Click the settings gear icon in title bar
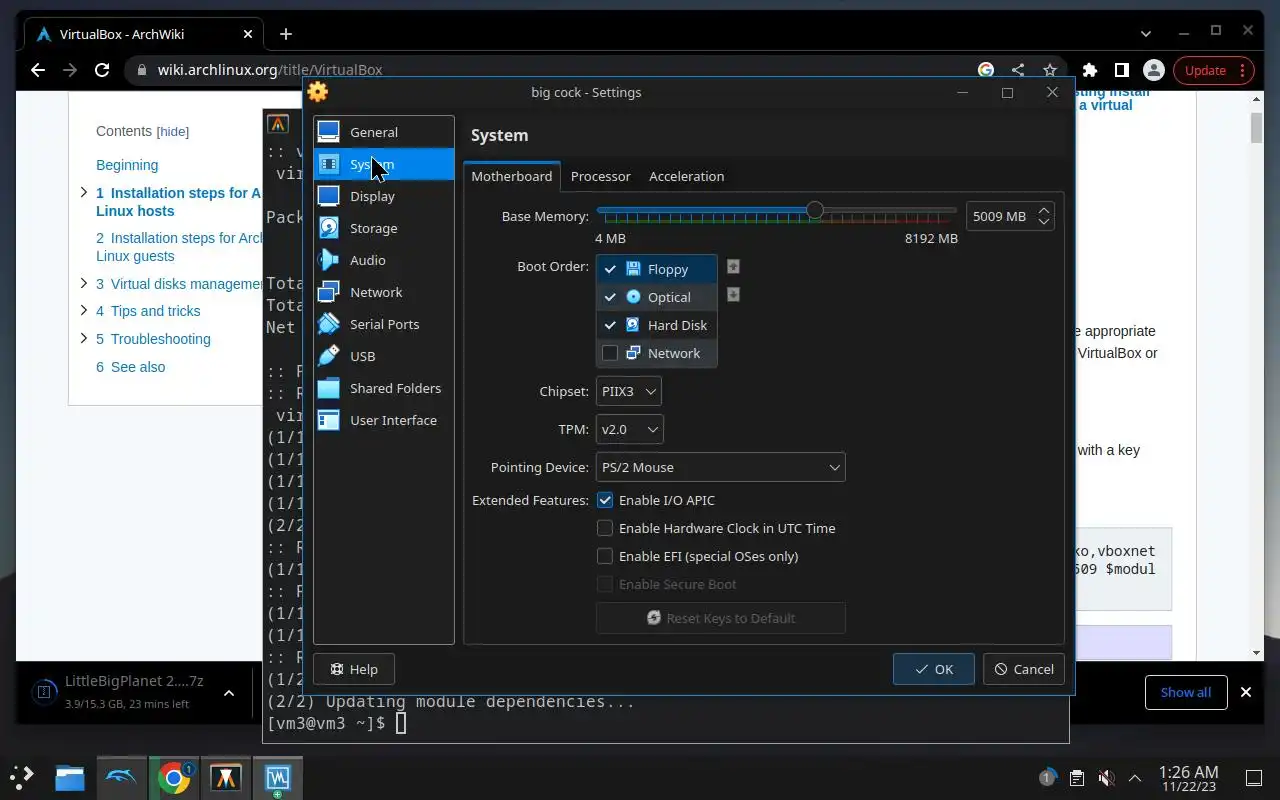This screenshot has height=800, width=1280. 318,92
